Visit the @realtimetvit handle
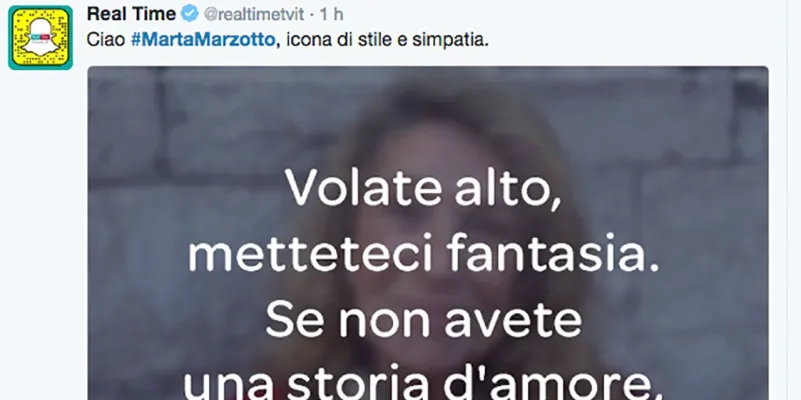 254,14
